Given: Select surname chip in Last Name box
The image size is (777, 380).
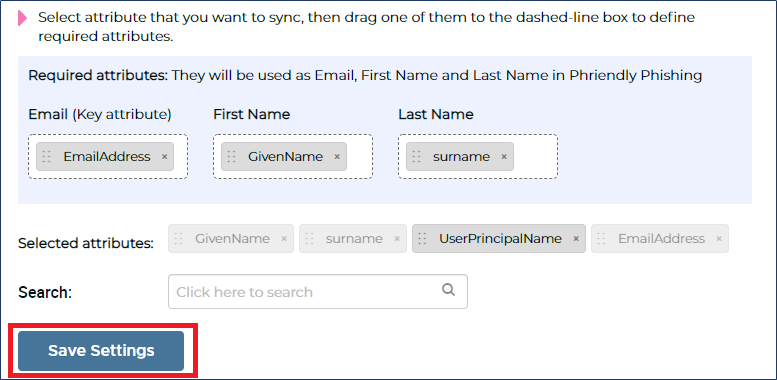Looking at the screenshot, I should coord(459,157).
